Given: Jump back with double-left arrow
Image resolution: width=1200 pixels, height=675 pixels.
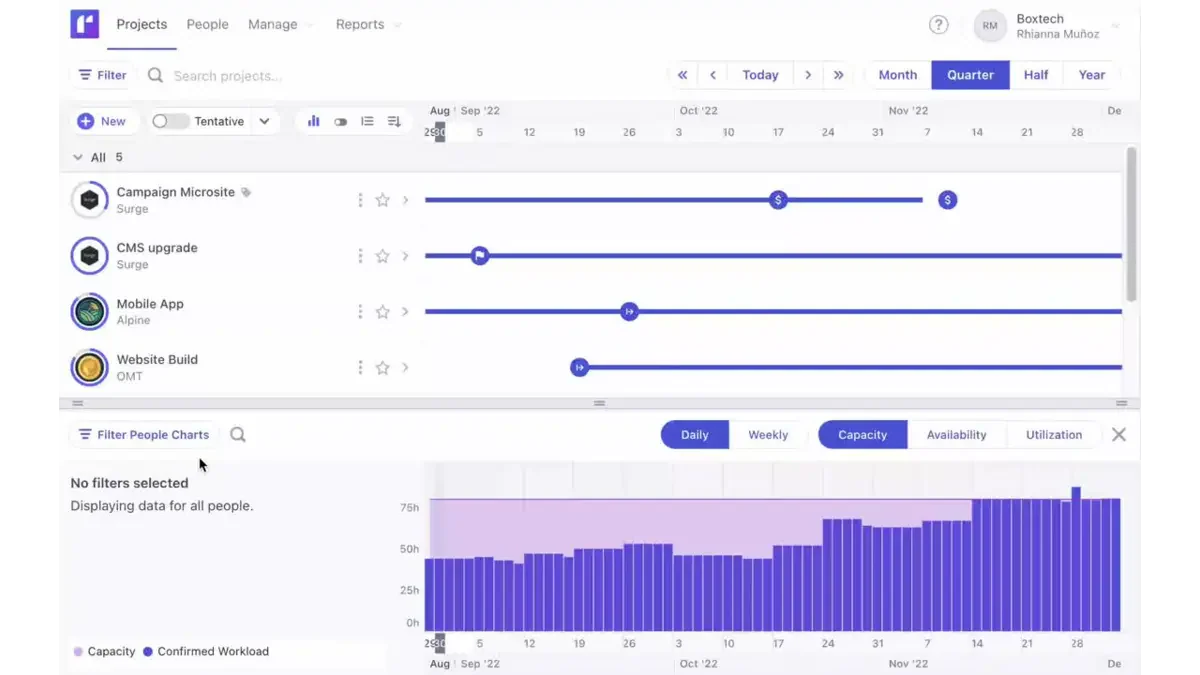Looking at the screenshot, I should (x=683, y=75).
